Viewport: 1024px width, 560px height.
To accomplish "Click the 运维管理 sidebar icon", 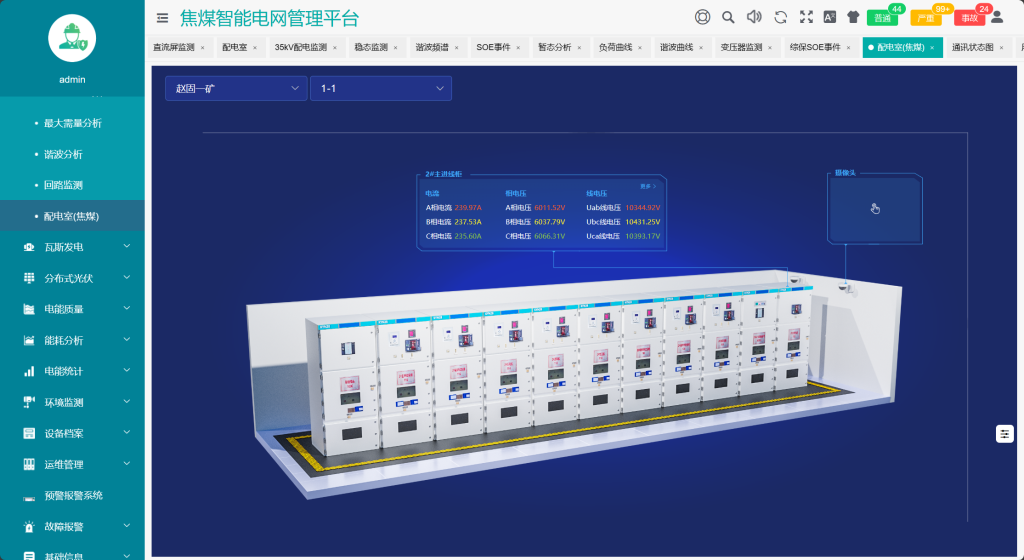I will 29,464.
